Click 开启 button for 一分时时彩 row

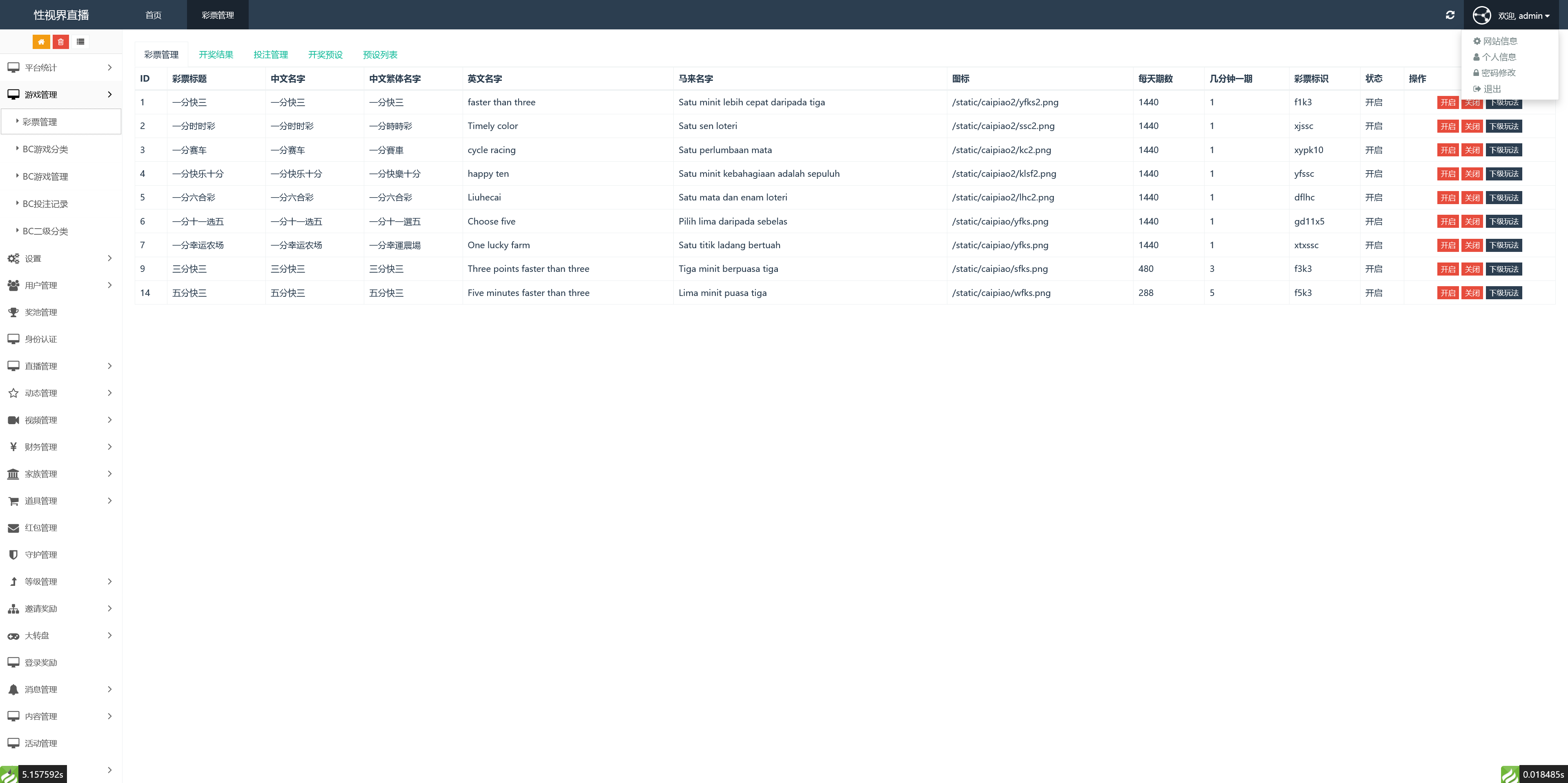1448,127
